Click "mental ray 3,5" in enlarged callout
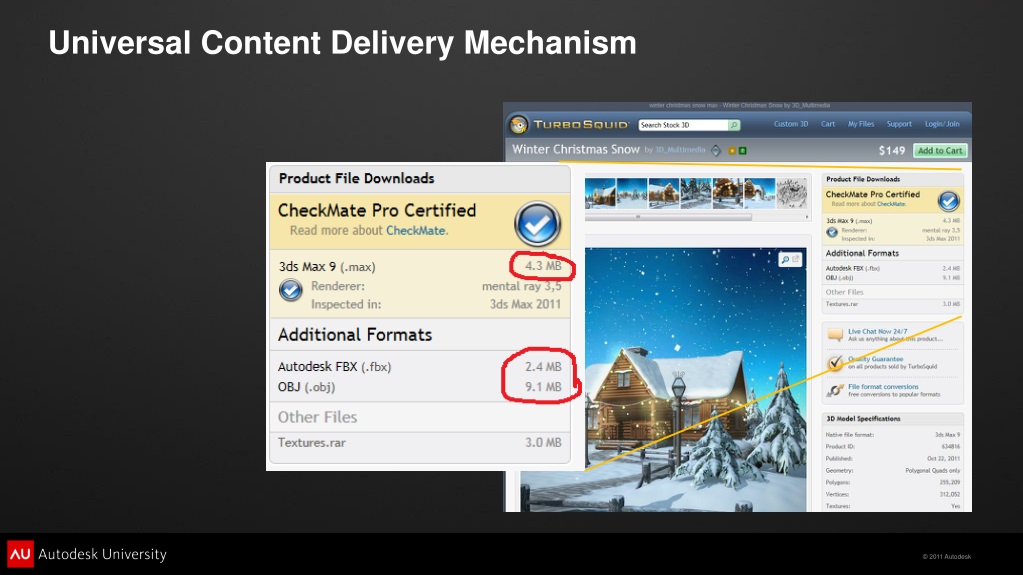Image resolution: width=1023 pixels, height=575 pixels. 521,286
